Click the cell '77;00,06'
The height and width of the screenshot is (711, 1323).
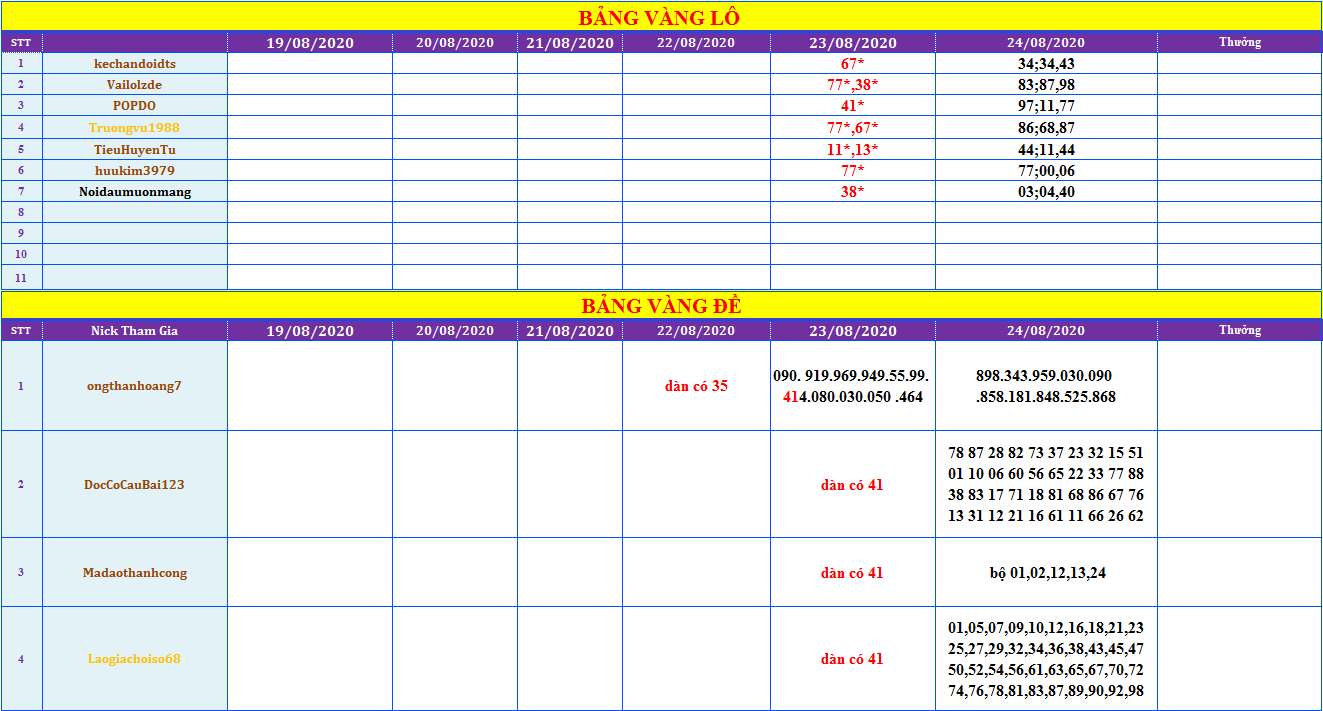click(1046, 170)
